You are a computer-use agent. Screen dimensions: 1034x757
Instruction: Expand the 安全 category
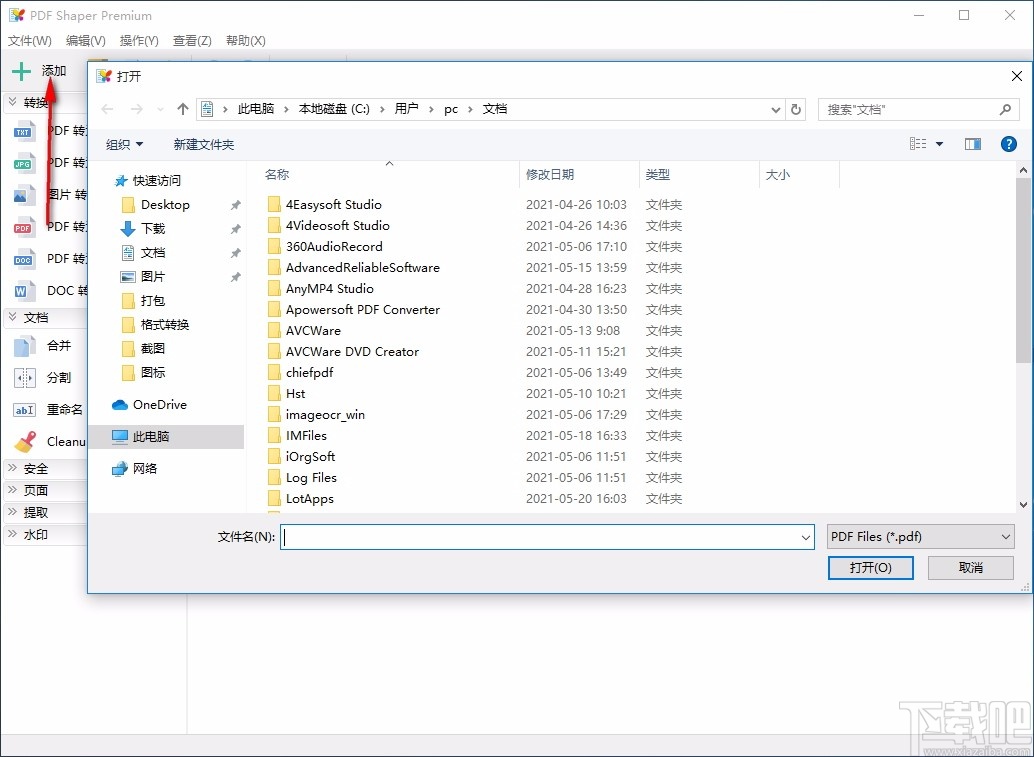point(34,468)
